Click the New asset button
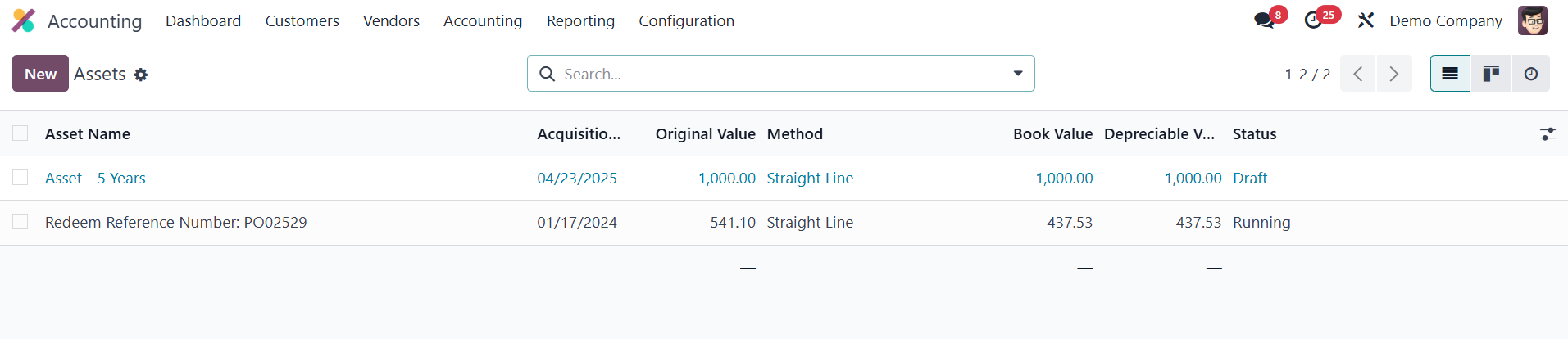 point(40,74)
